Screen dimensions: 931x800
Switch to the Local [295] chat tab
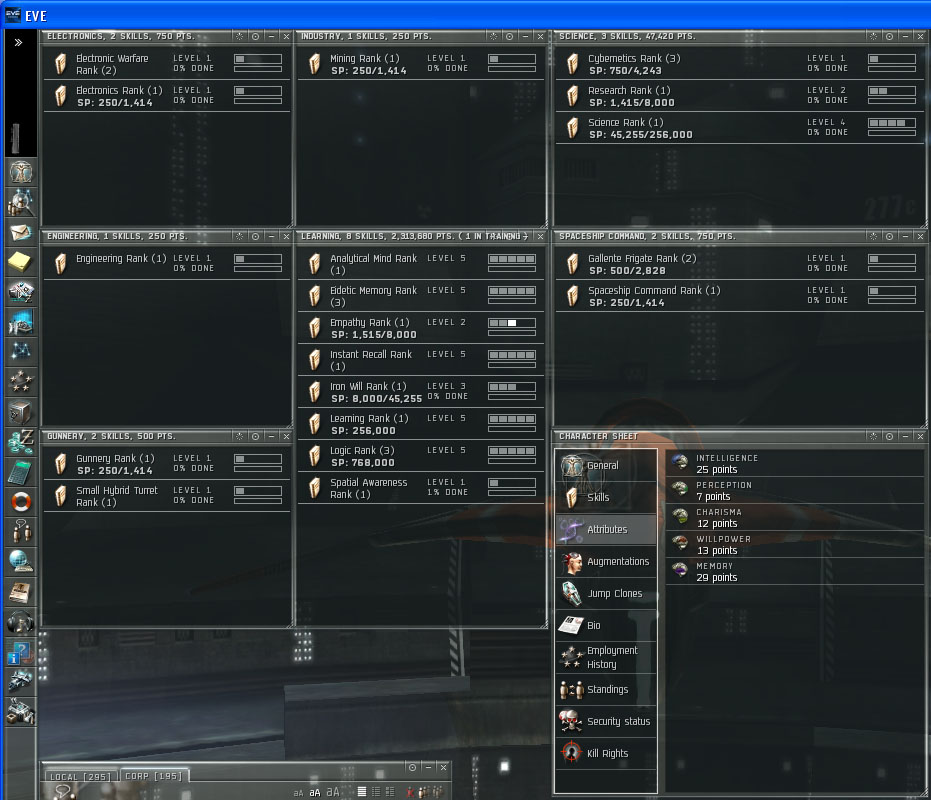point(81,776)
